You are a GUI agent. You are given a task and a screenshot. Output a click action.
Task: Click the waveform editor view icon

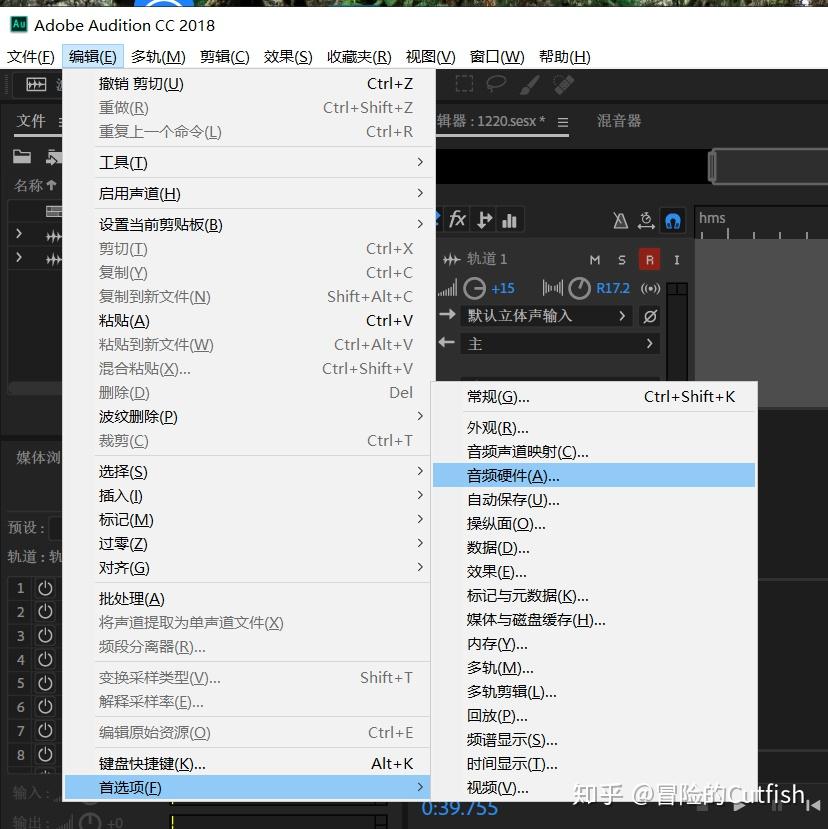[x=36, y=85]
